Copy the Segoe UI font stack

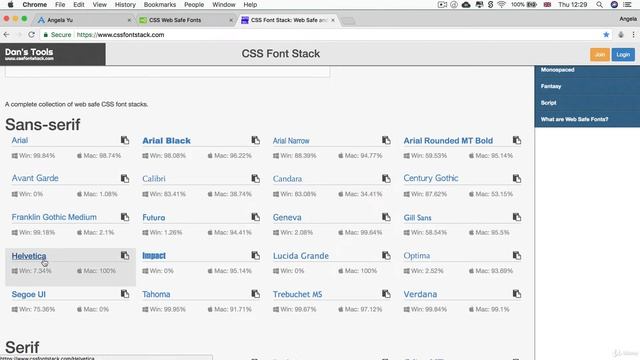[125, 294]
